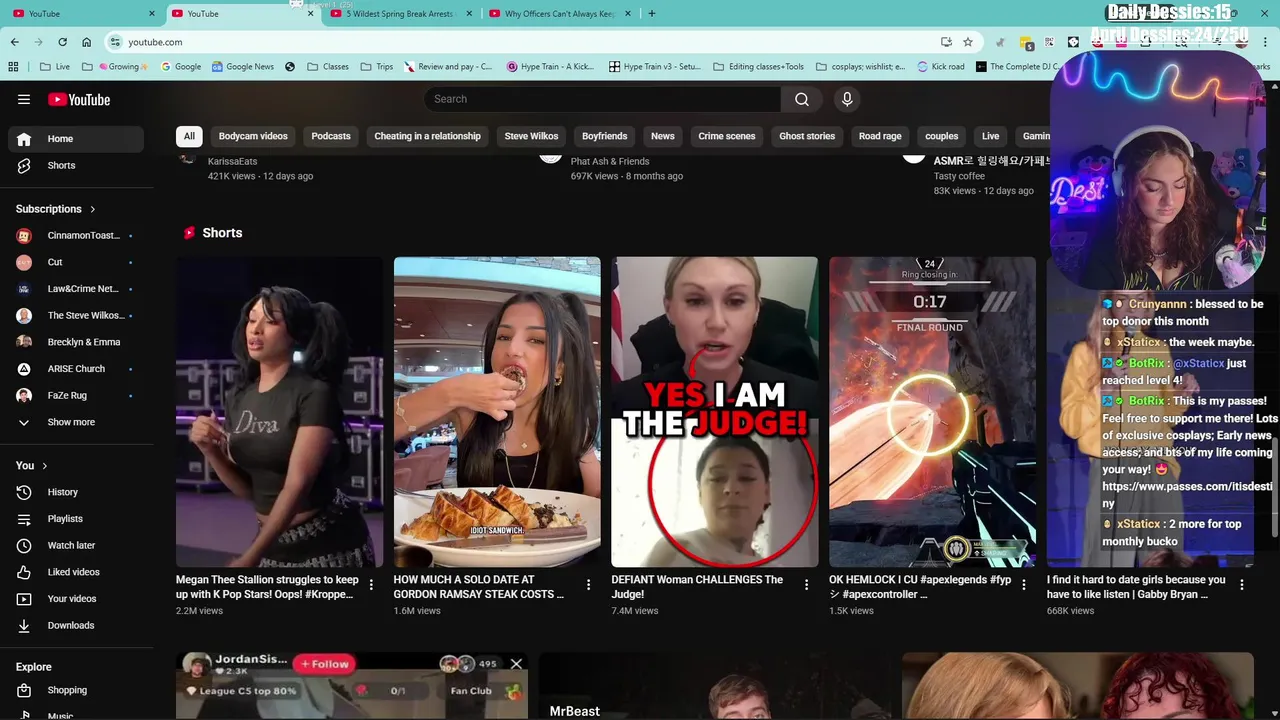Viewport: 1280px width, 720px height.
Task: Select the Bodycam videos chip
Action: click(253, 136)
